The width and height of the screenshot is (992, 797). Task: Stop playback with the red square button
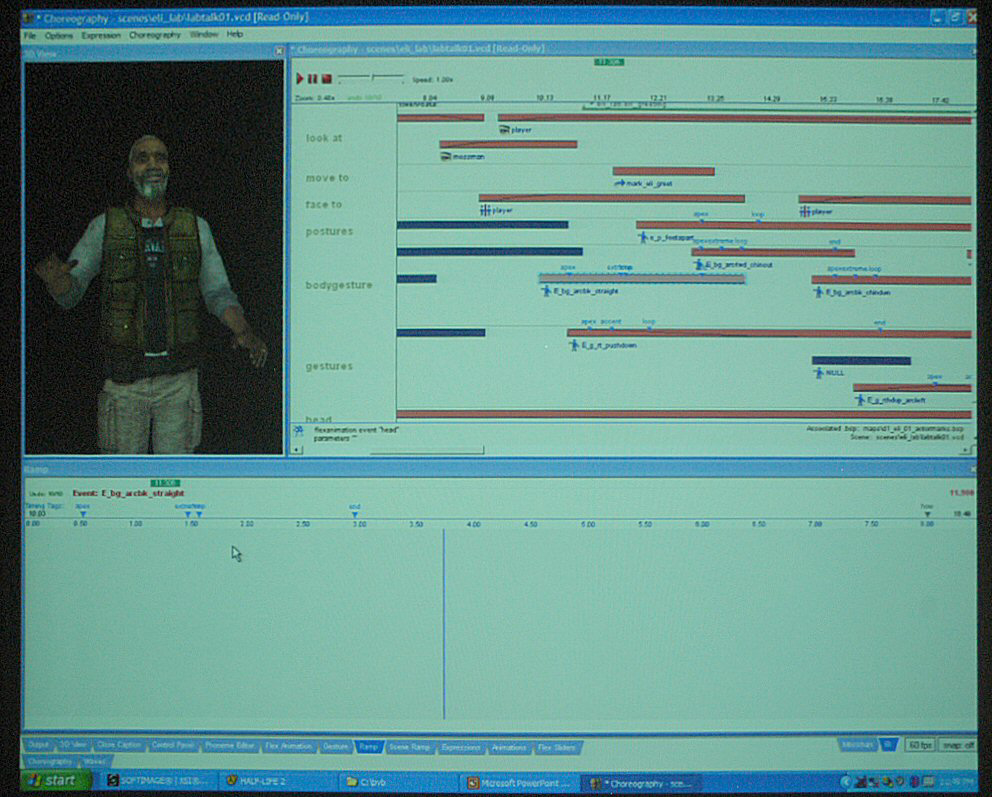[326, 78]
